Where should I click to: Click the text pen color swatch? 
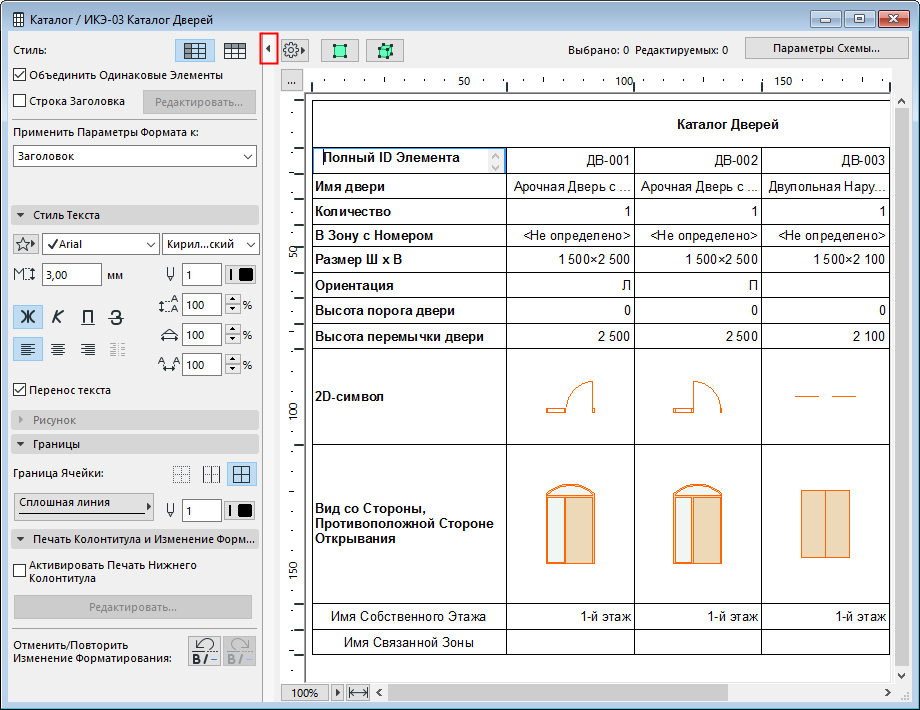click(242, 275)
